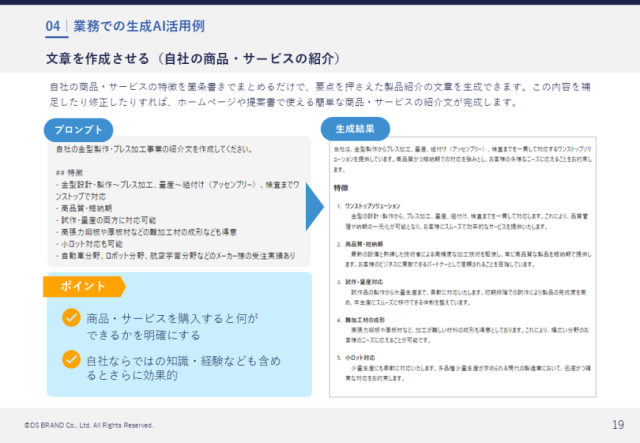Image resolution: width=640 pixels, height=443 pixels.
Task: Click the 特徴 heading in generated result
Action: point(341,188)
